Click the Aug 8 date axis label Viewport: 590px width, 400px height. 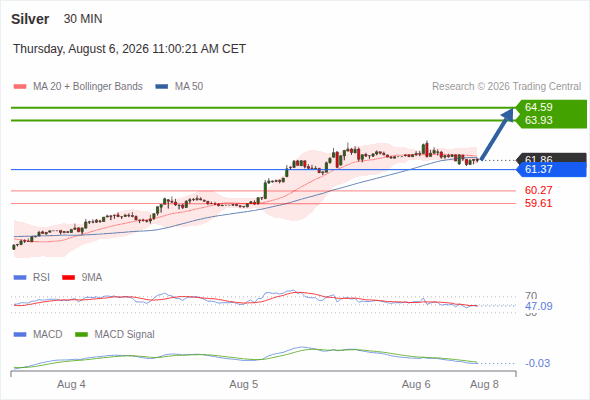(x=484, y=385)
